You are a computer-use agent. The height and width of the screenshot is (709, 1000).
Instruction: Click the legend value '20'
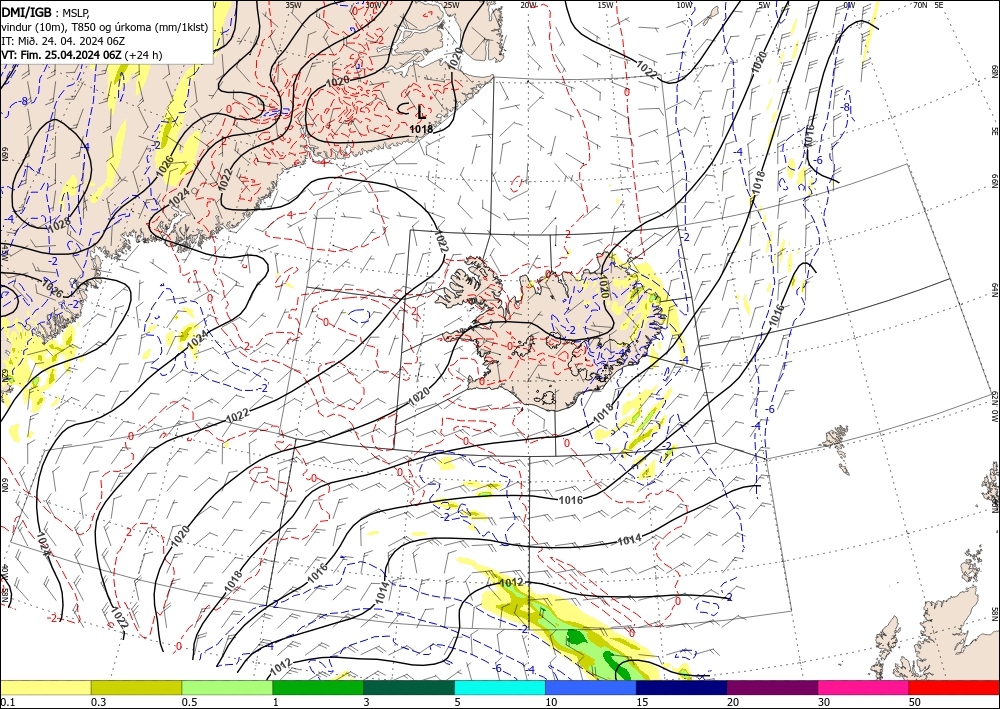point(733,702)
